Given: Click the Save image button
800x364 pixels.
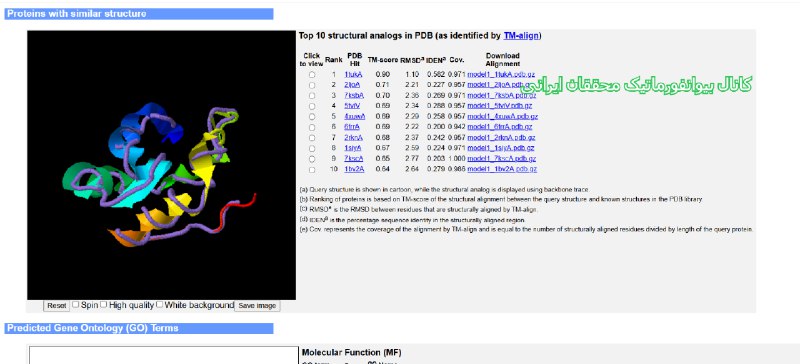Looking at the screenshot, I should click(x=257, y=305).
